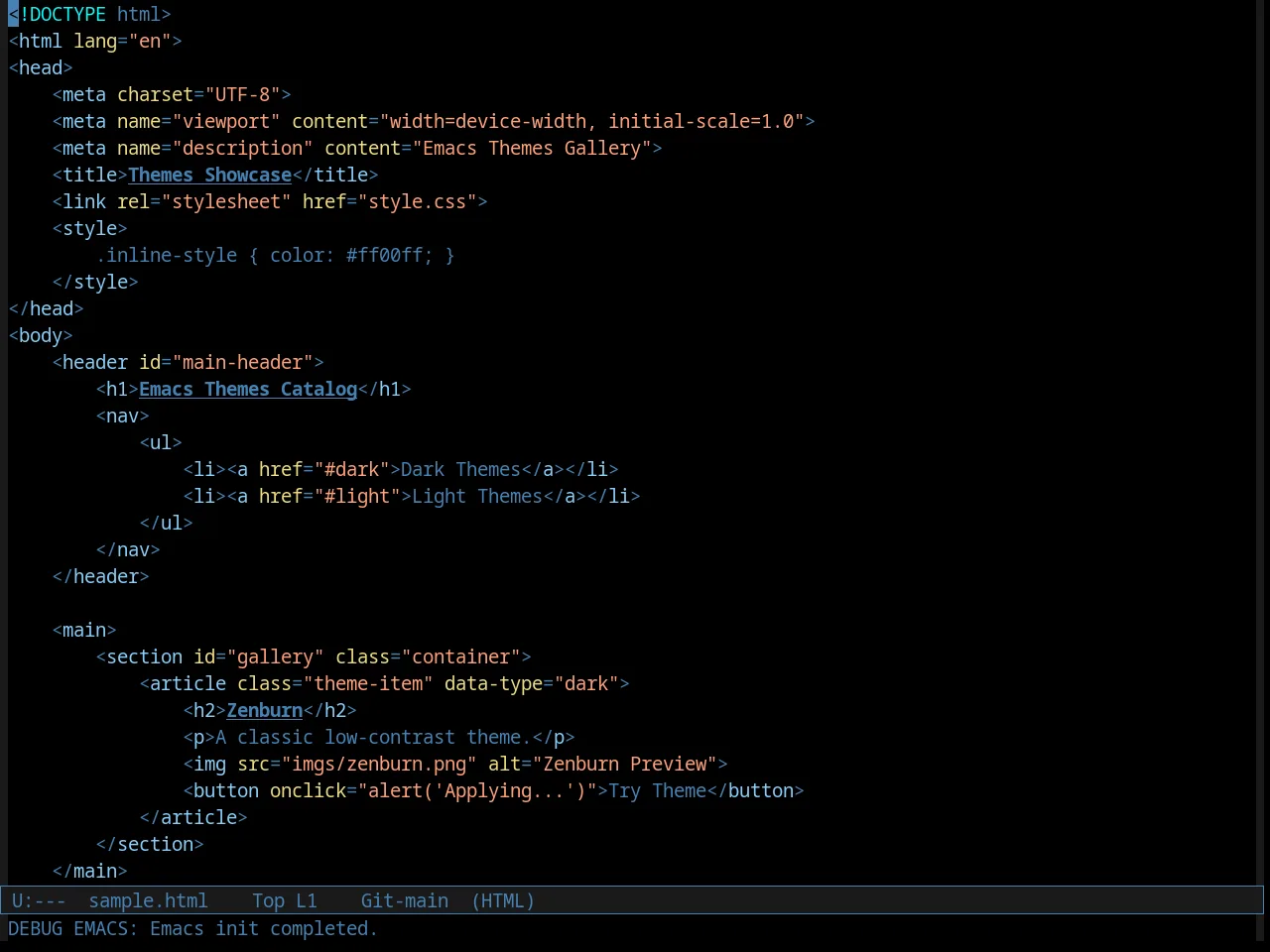Place cursor on closing </section> tag

pos(150,844)
